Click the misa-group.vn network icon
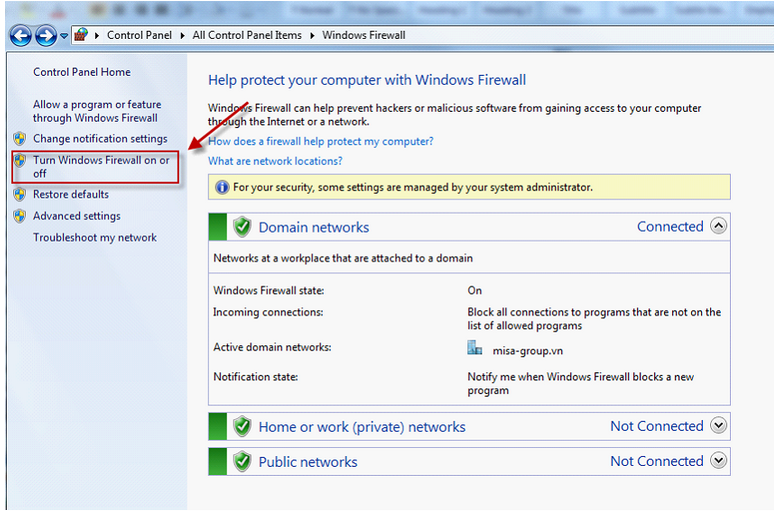This screenshot has height=516, width=774. click(x=474, y=348)
